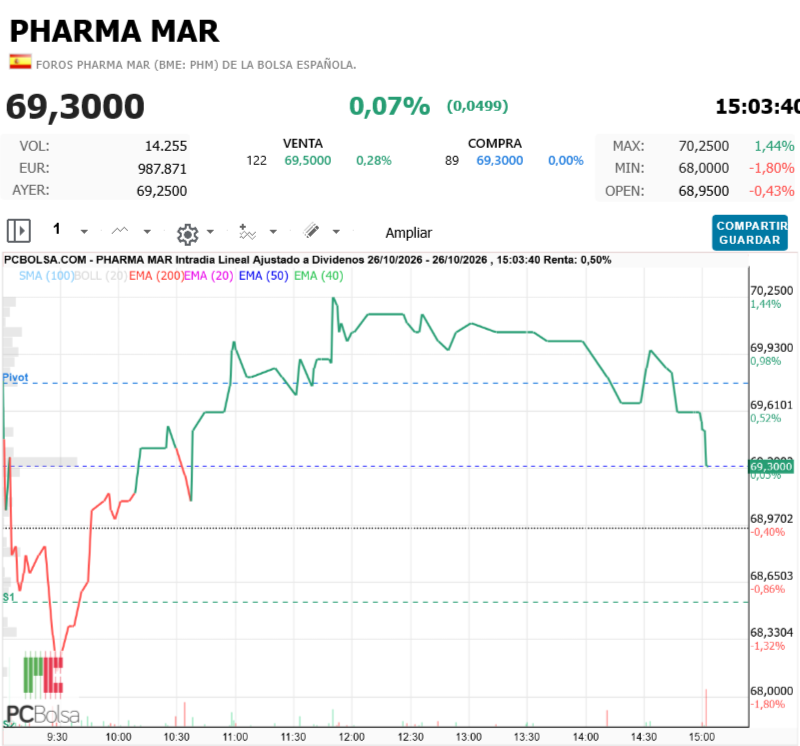Click the 68,6503 price axis label
The width and height of the screenshot is (800, 746).
coord(771,576)
